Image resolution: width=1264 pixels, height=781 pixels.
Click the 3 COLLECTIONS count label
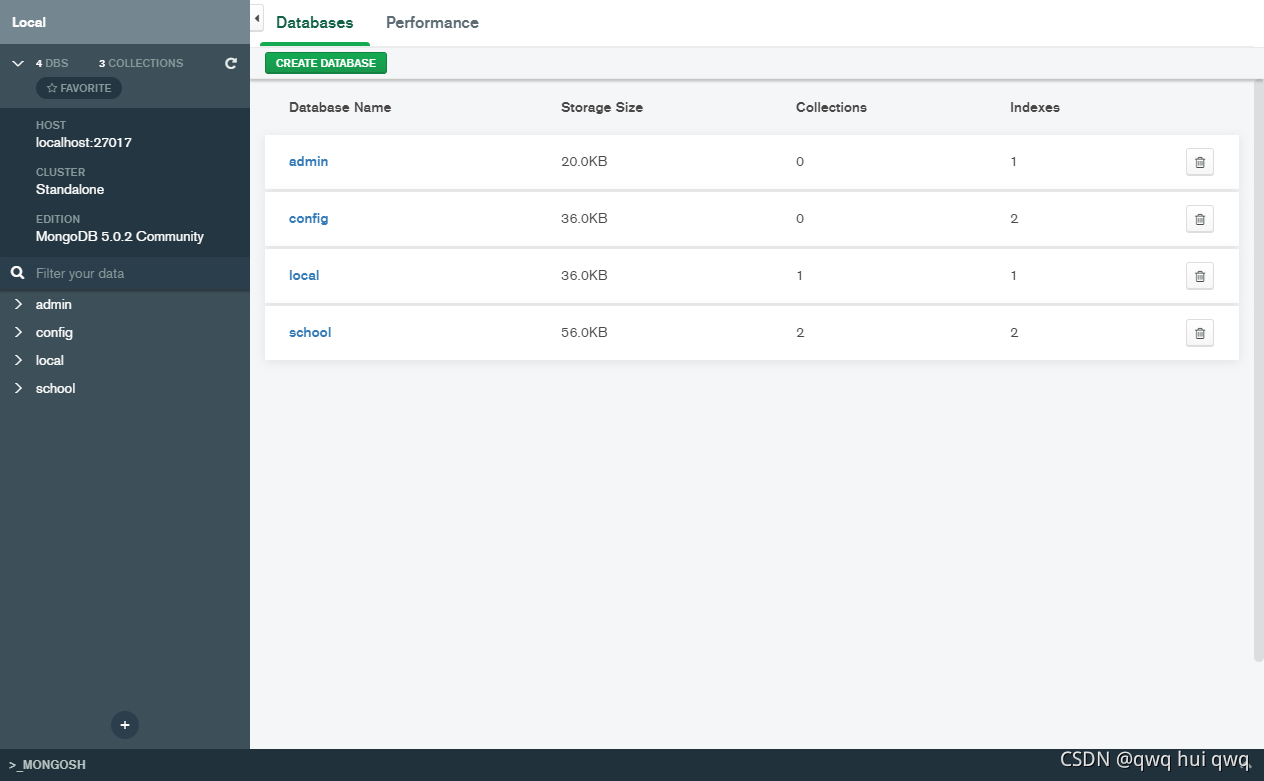pyautogui.click(x=141, y=63)
